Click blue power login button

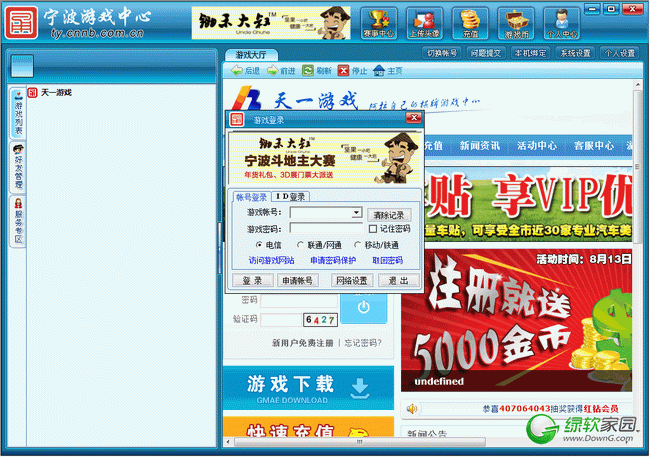coord(364,307)
